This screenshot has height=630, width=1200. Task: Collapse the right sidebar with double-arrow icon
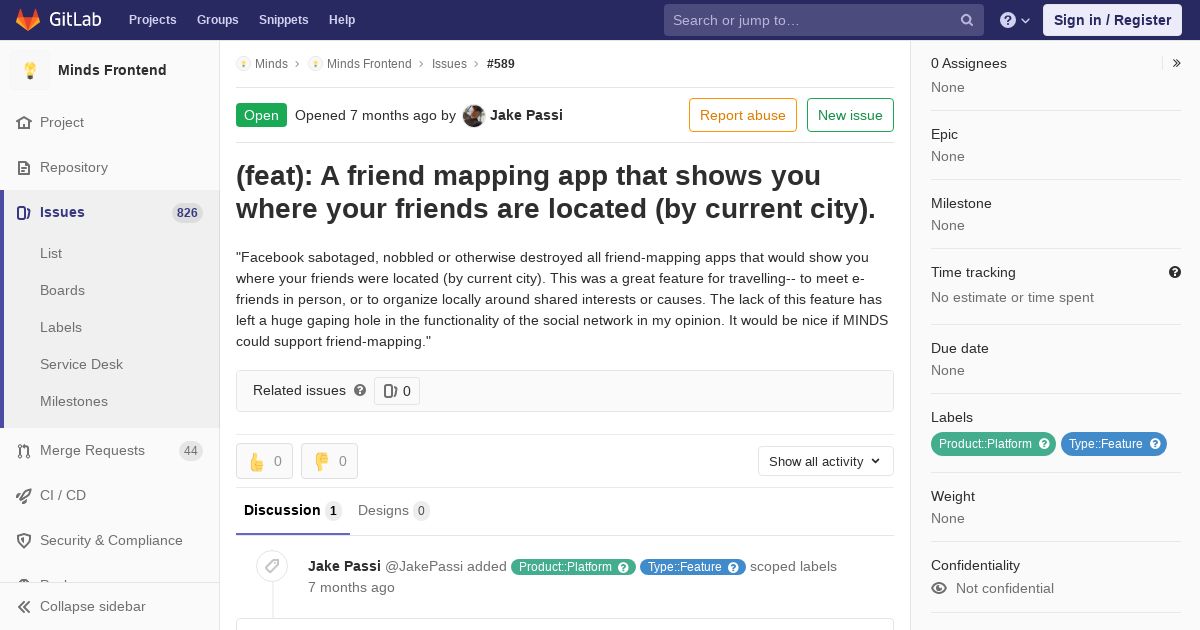1177,63
